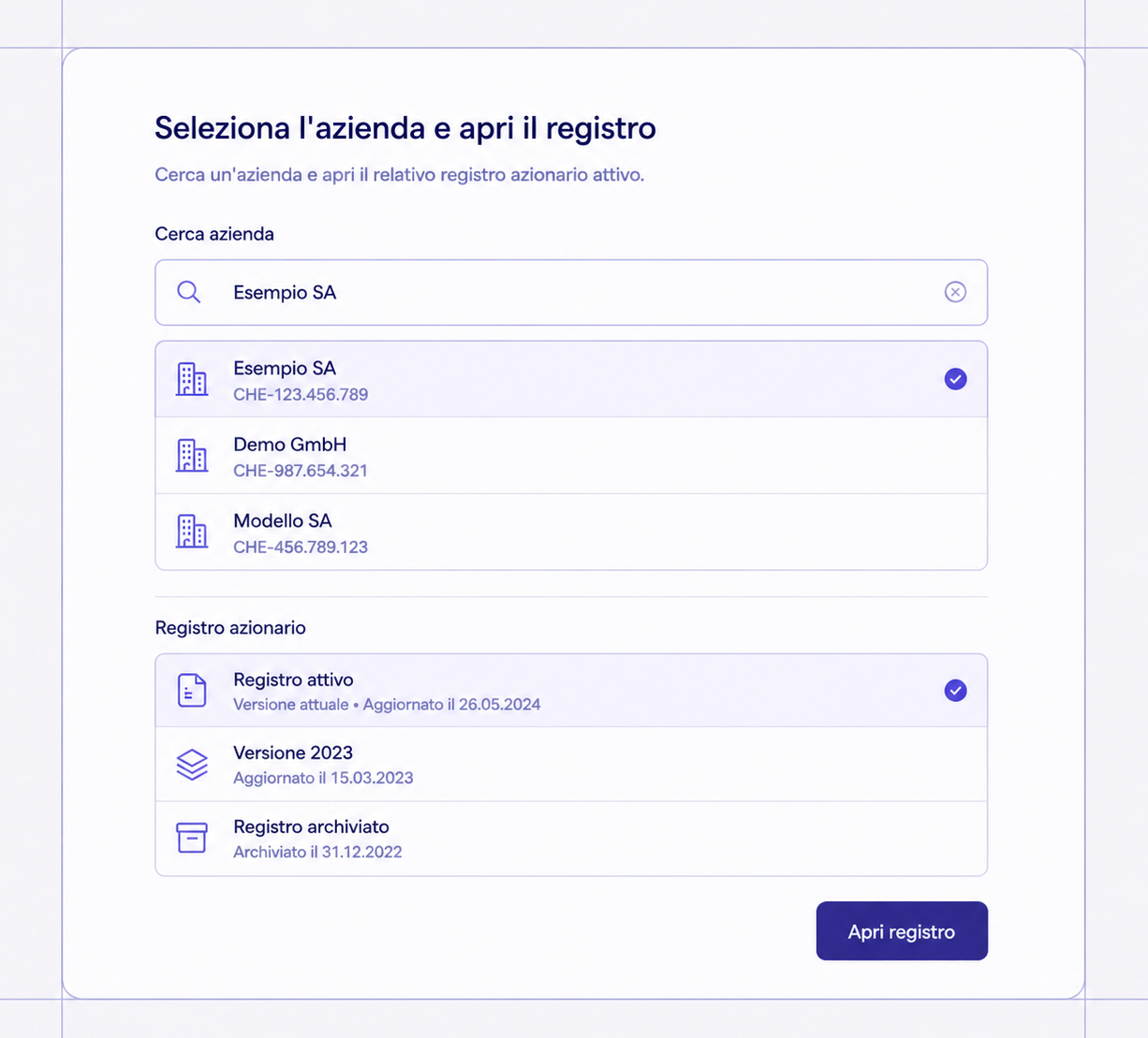The image size is (1148, 1038).
Task: Click the Apri registro button
Action: [x=902, y=931]
